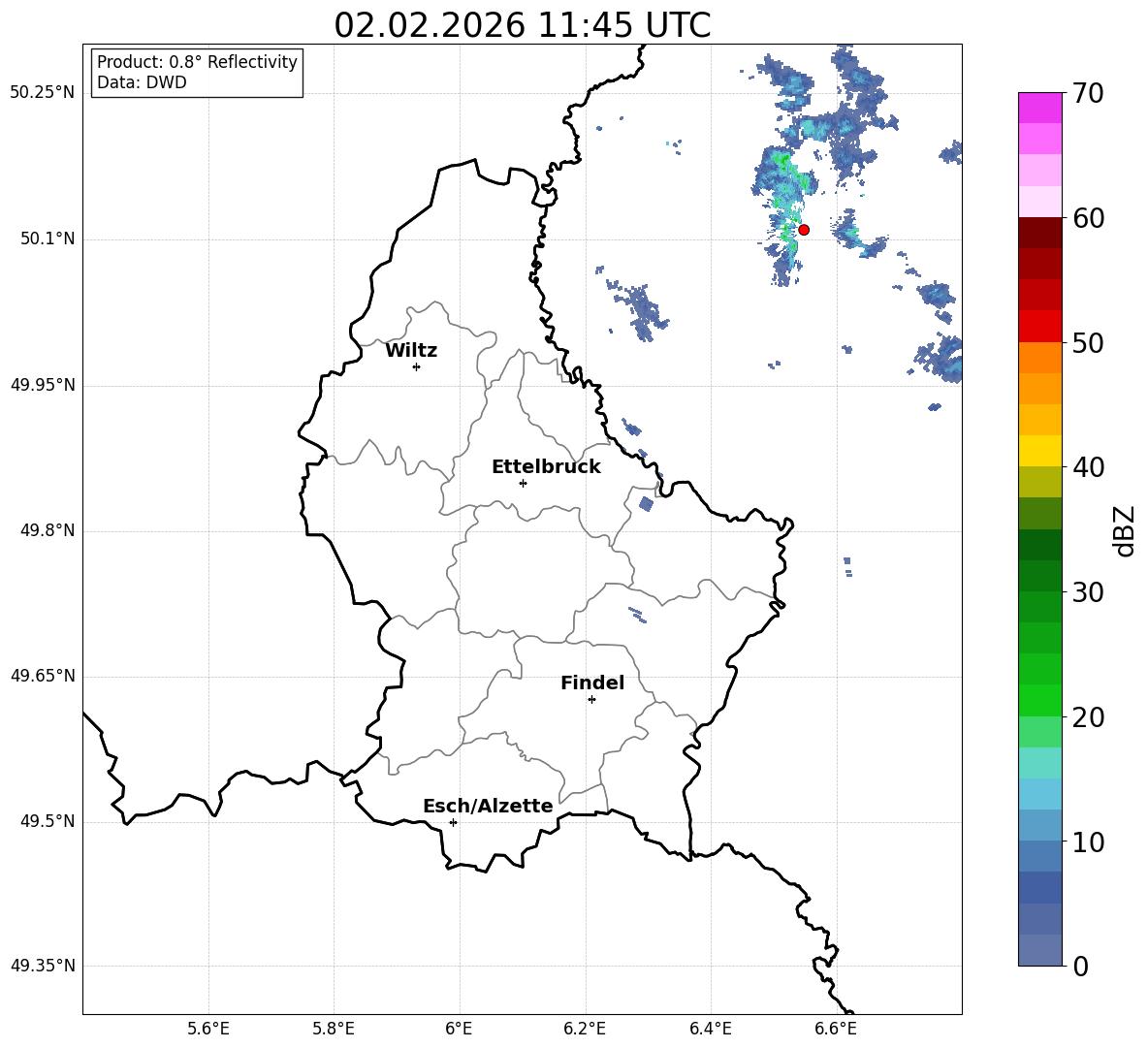Click the colorbar 60 tick label
The height and width of the screenshot is (1048, 1148).
click(x=1088, y=218)
